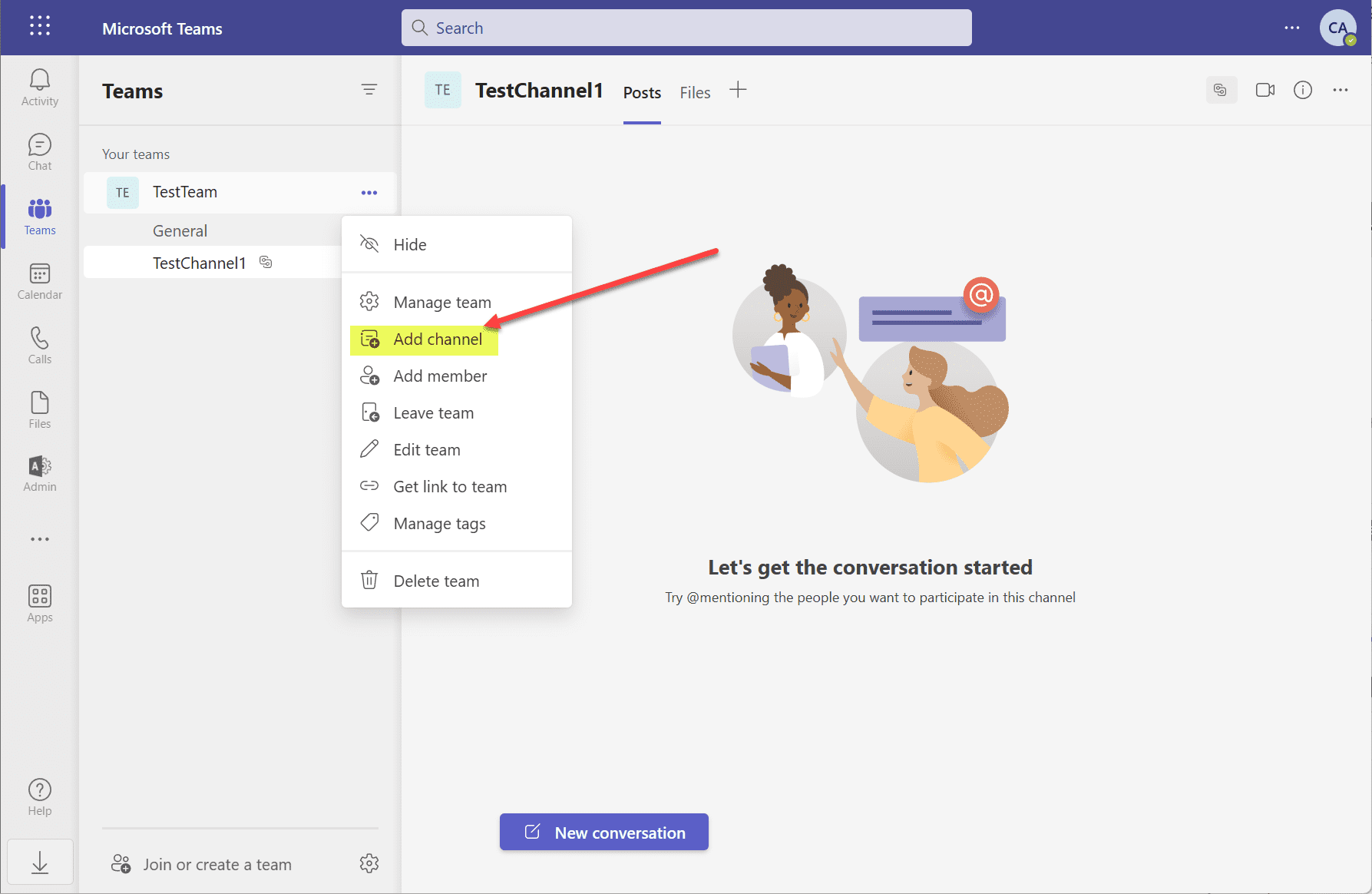Click the New conversation button
Image resolution: width=1372 pixels, height=894 pixels.
(x=604, y=833)
